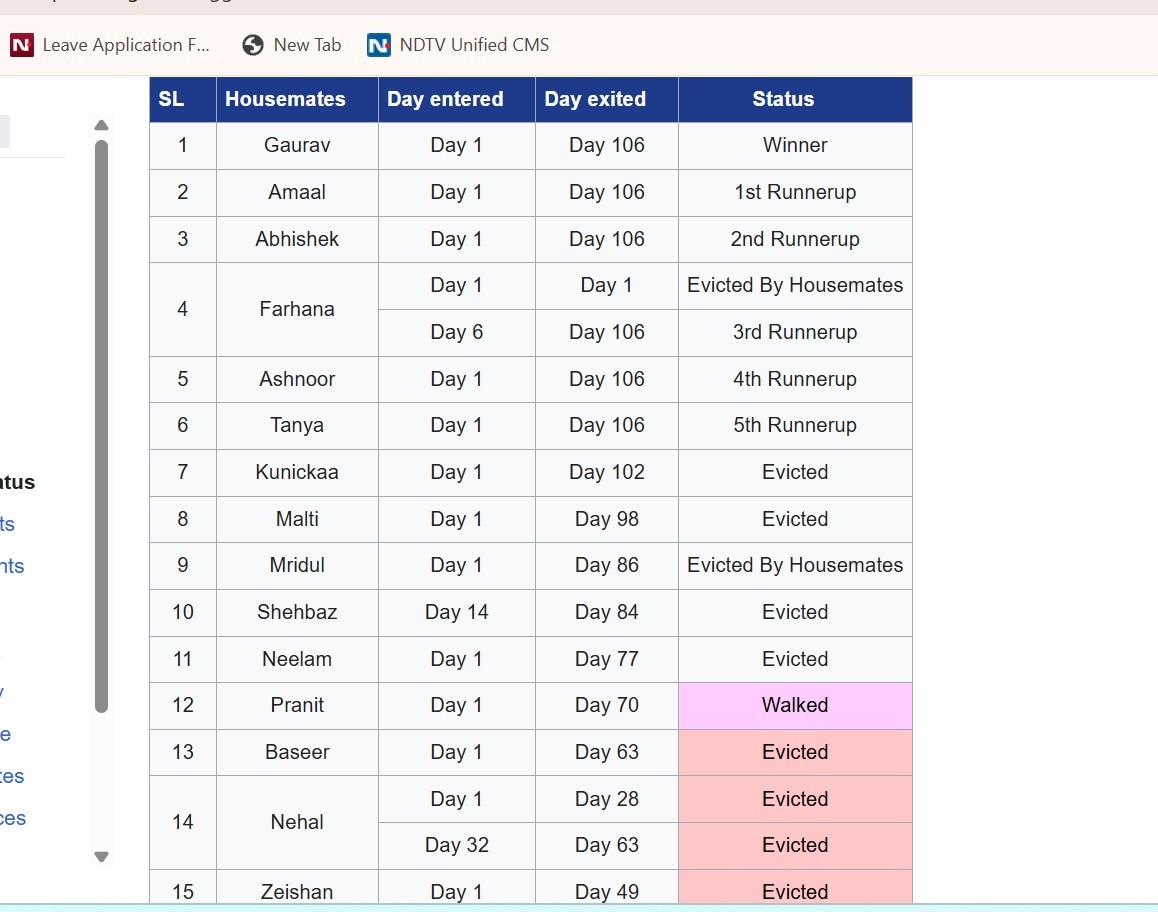Viewport: 1158px width, 912px height.
Task: Click the sidebar scroll down arrow
Action: tap(101, 856)
